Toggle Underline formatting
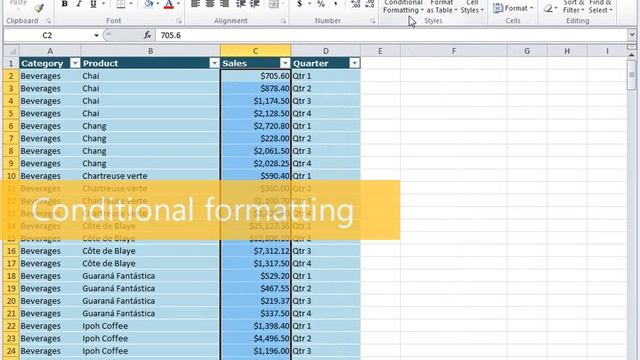Screen dimensions: 640x360 93,4
